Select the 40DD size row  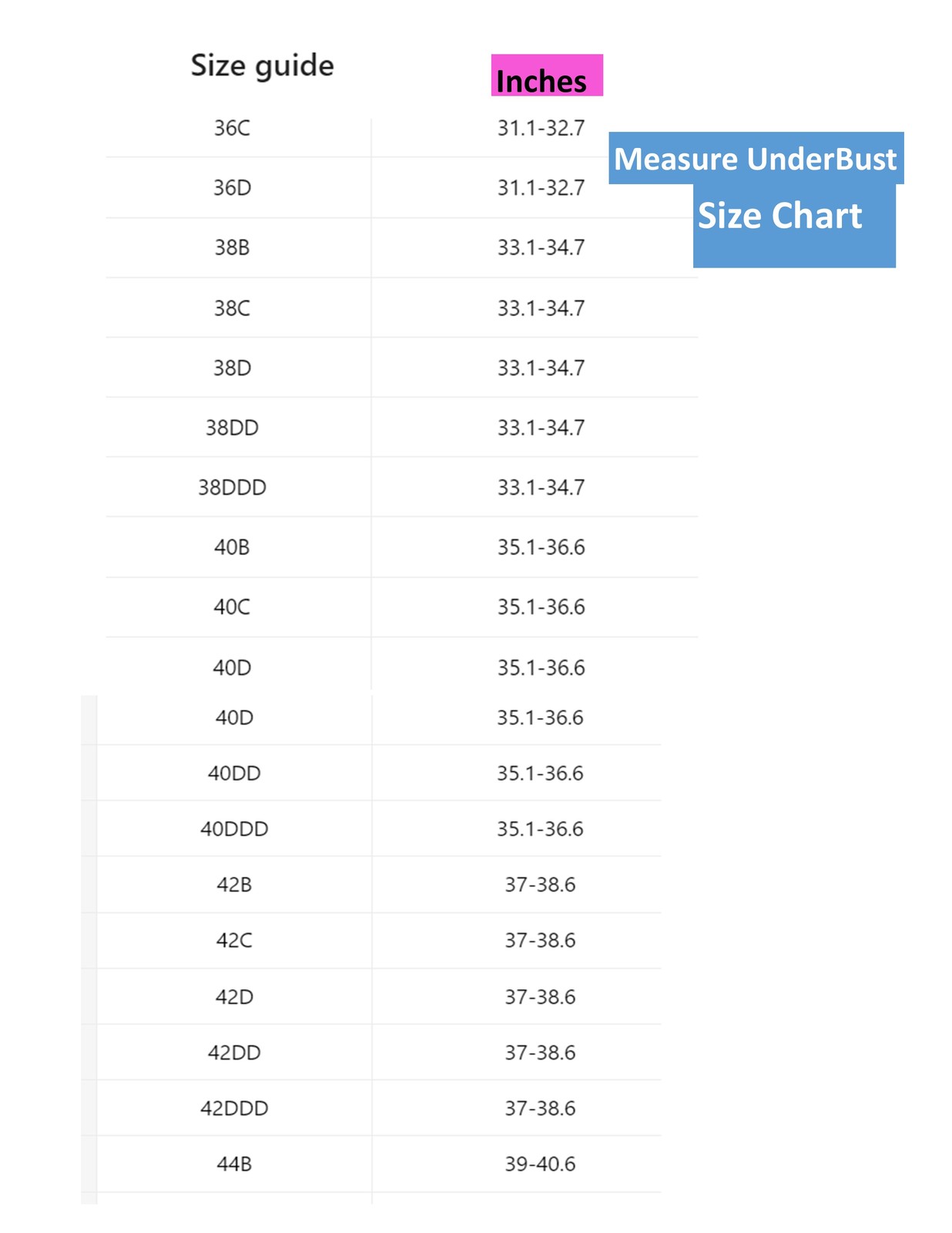[x=378, y=773]
